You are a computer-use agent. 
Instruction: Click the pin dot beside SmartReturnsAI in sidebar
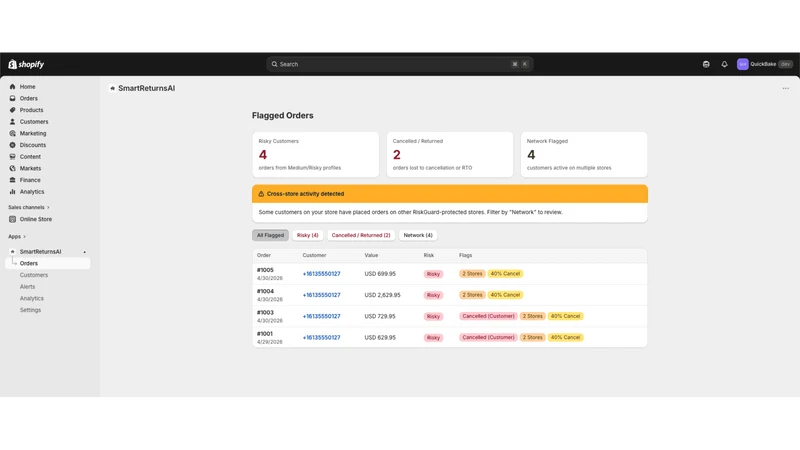click(85, 252)
